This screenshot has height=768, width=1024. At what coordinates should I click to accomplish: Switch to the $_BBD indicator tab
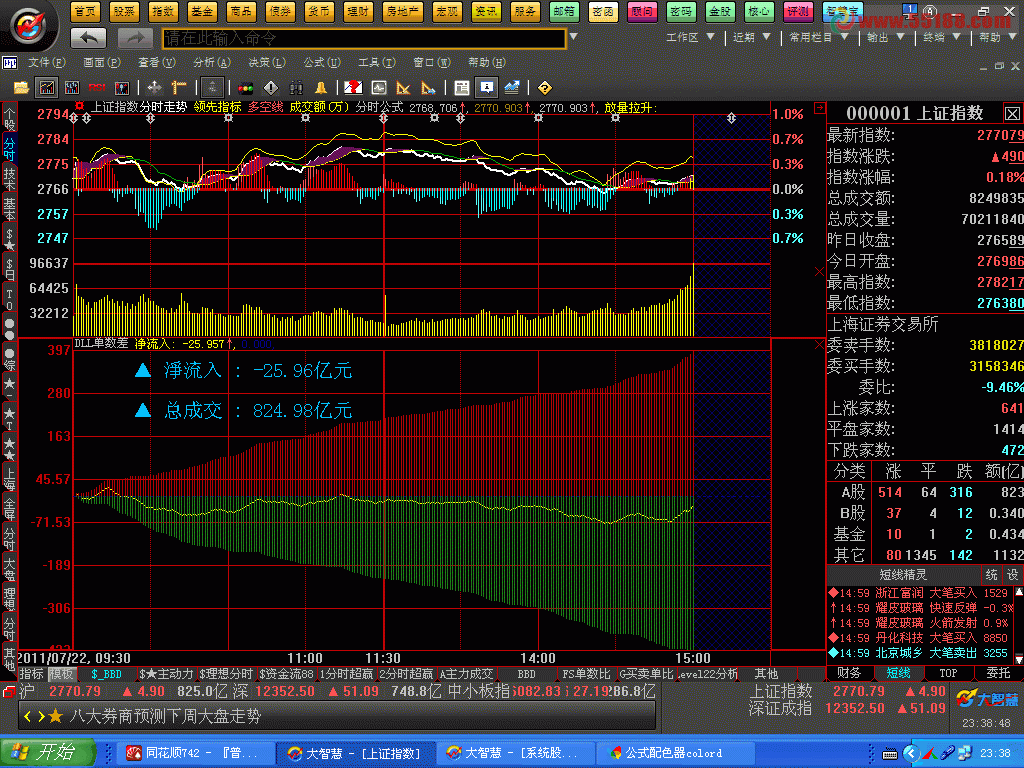[106, 674]
